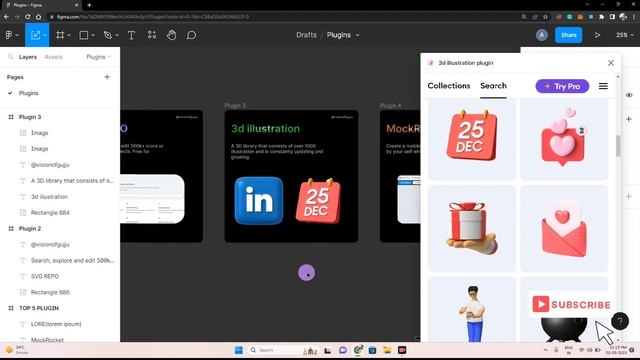Select the Rectangle 884 layer
Viewport: 640px width, 360px height.
50,213
